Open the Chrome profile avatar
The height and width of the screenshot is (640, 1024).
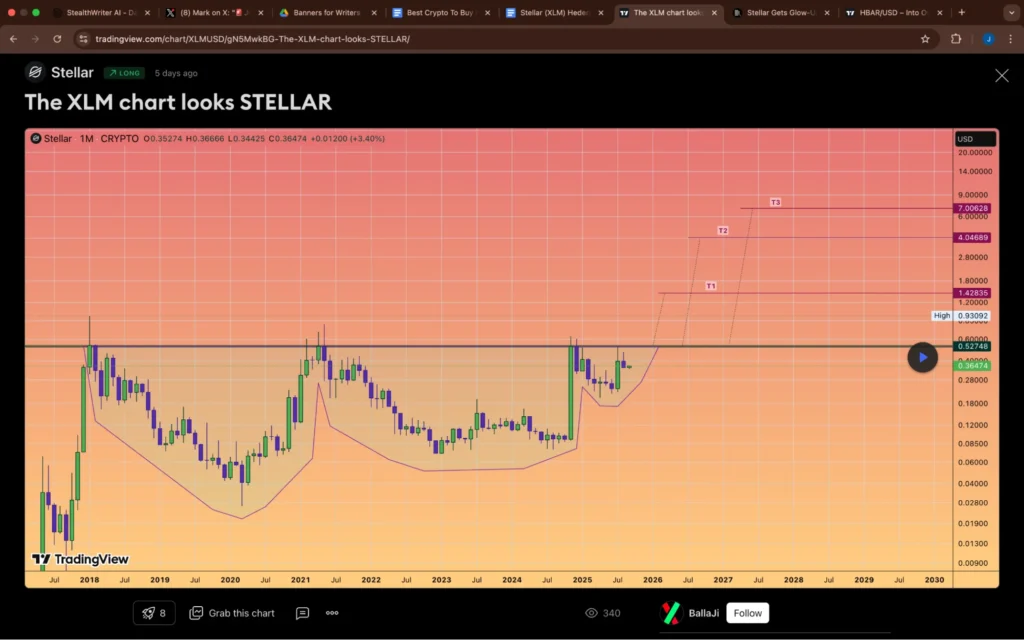[988, 39]
